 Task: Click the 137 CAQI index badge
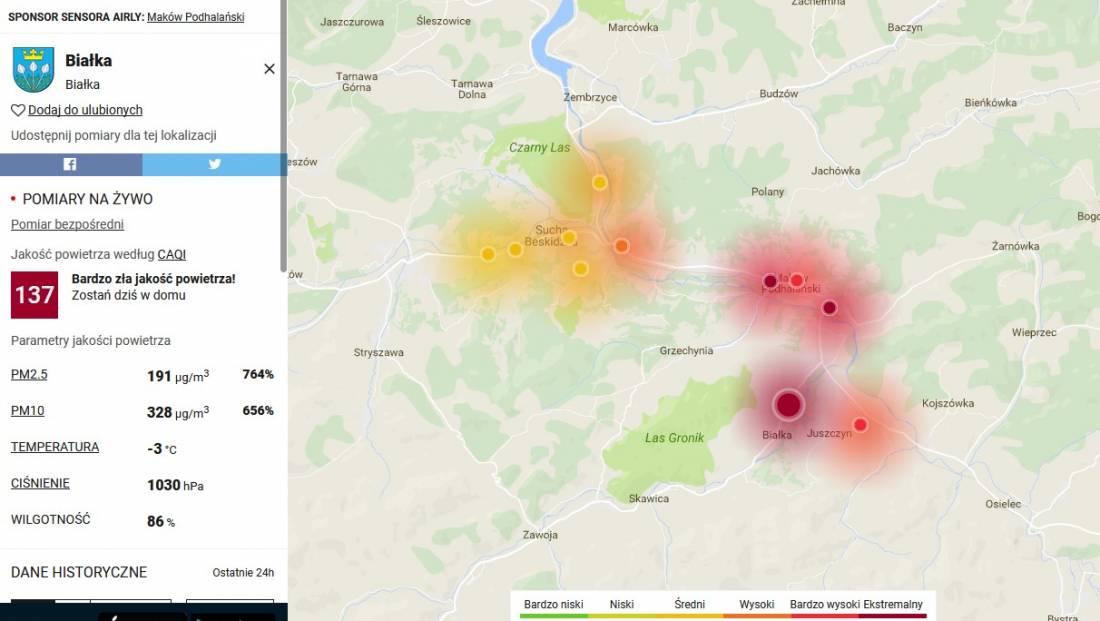34,295
